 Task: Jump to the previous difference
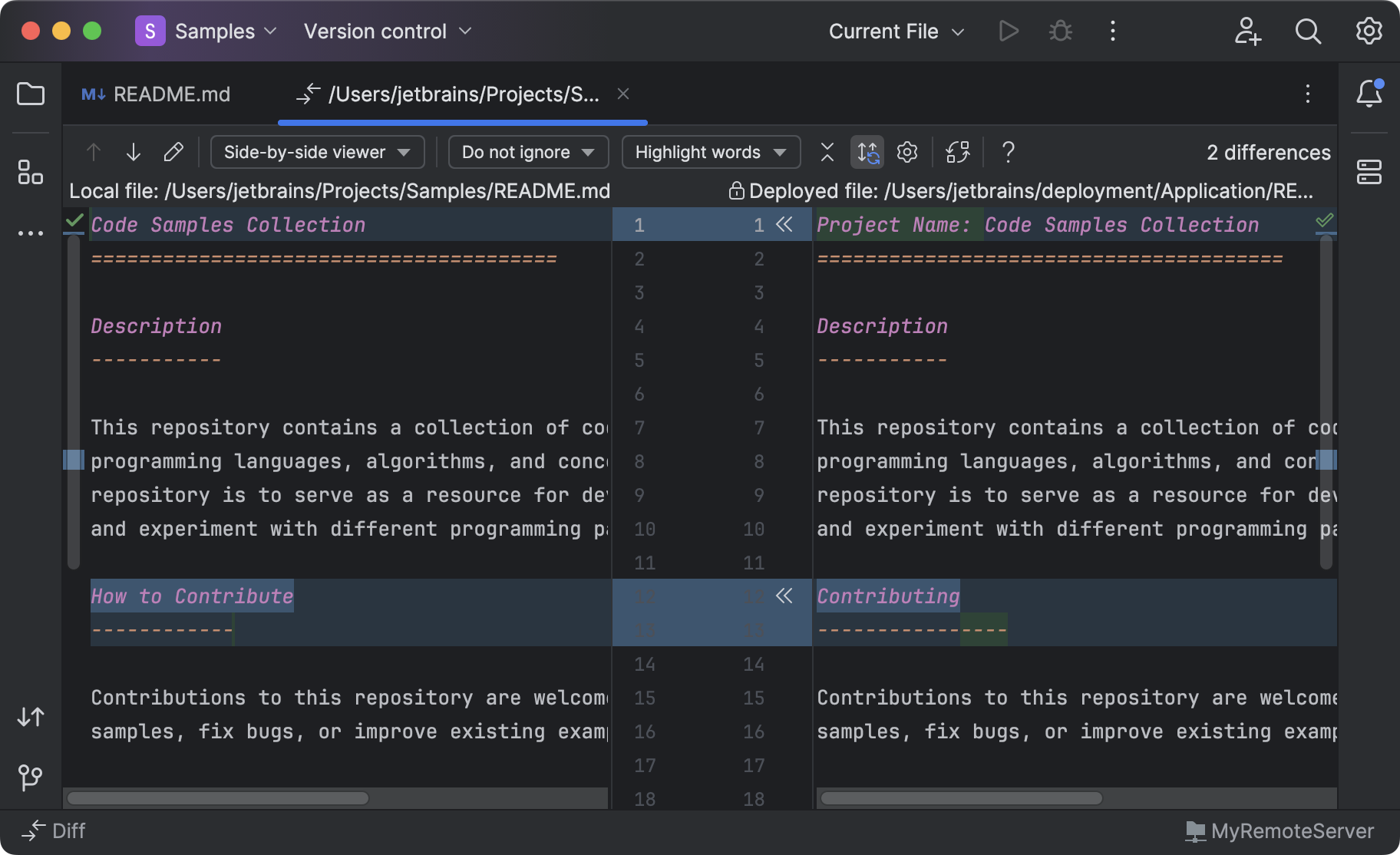[93, 152]
